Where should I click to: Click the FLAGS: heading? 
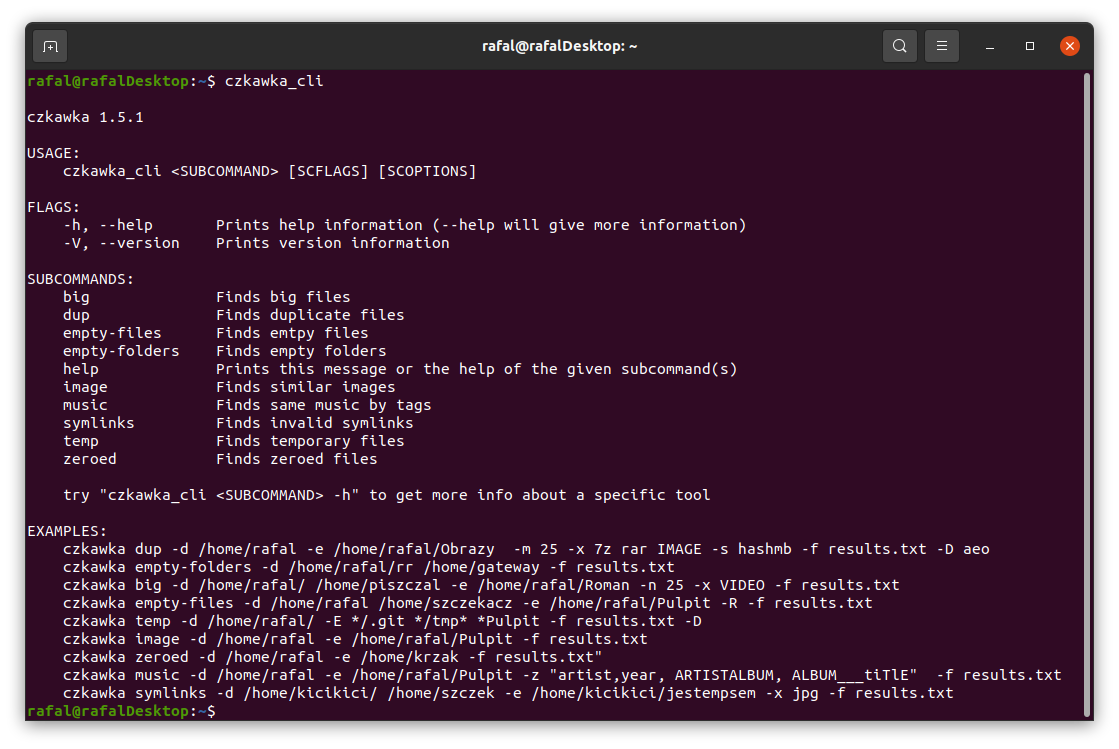coord(54,208)
